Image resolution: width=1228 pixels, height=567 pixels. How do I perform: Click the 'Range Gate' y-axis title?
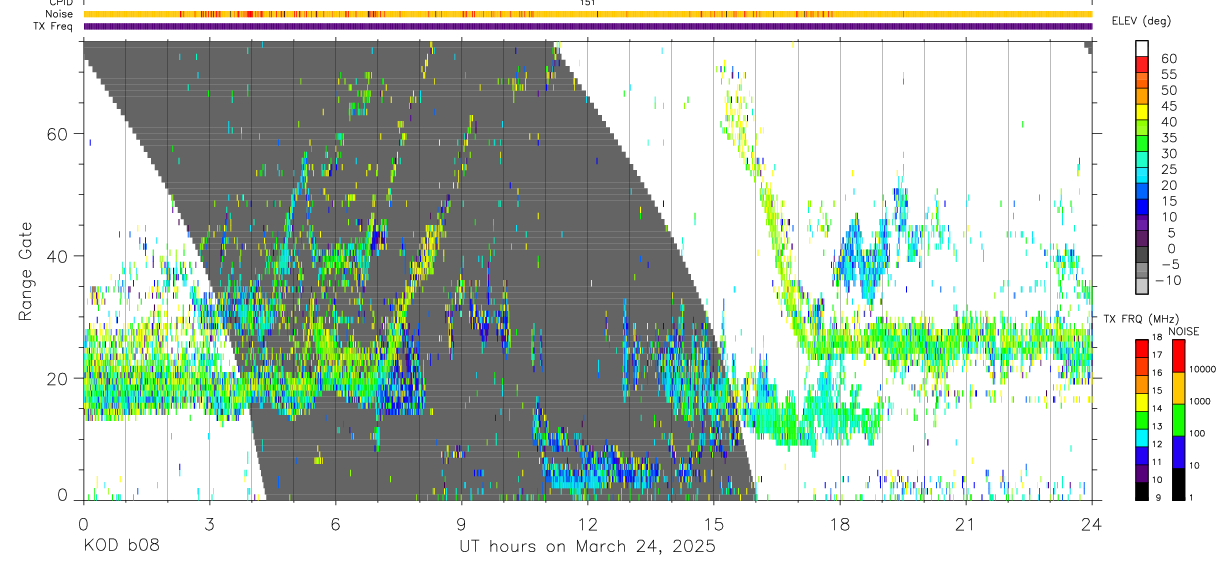click(x=26, y=272)
